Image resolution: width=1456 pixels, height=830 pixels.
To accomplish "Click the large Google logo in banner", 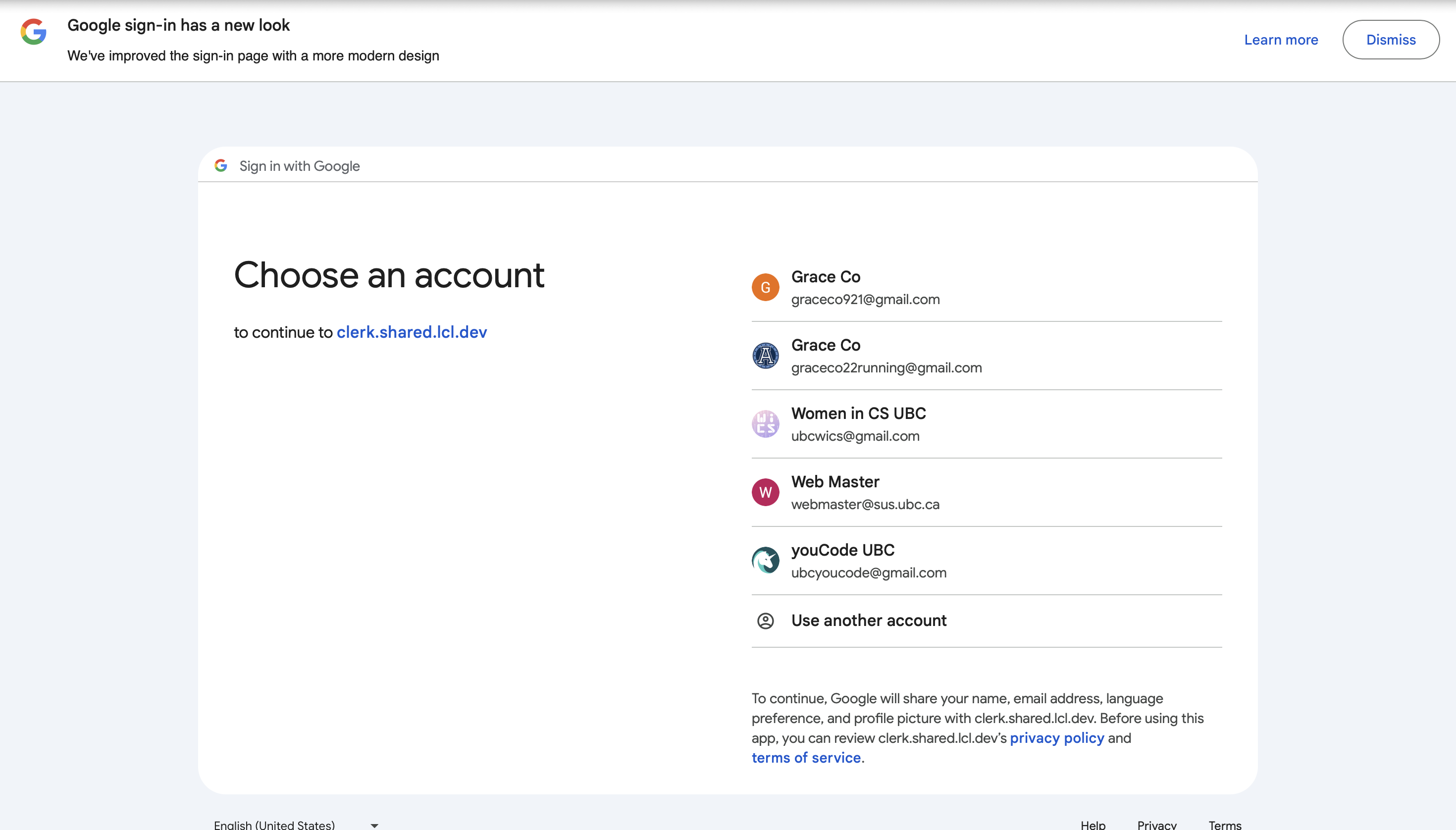I will point(34,32).
